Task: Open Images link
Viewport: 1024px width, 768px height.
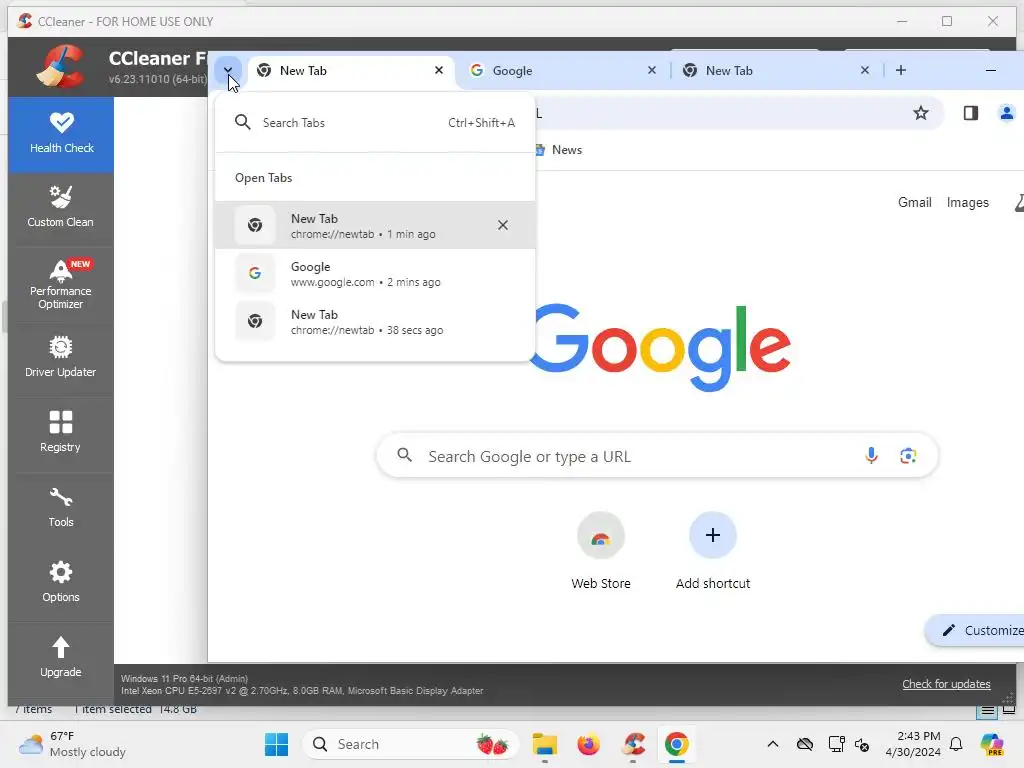Action: pyautogui.click(x=967, y=202)
